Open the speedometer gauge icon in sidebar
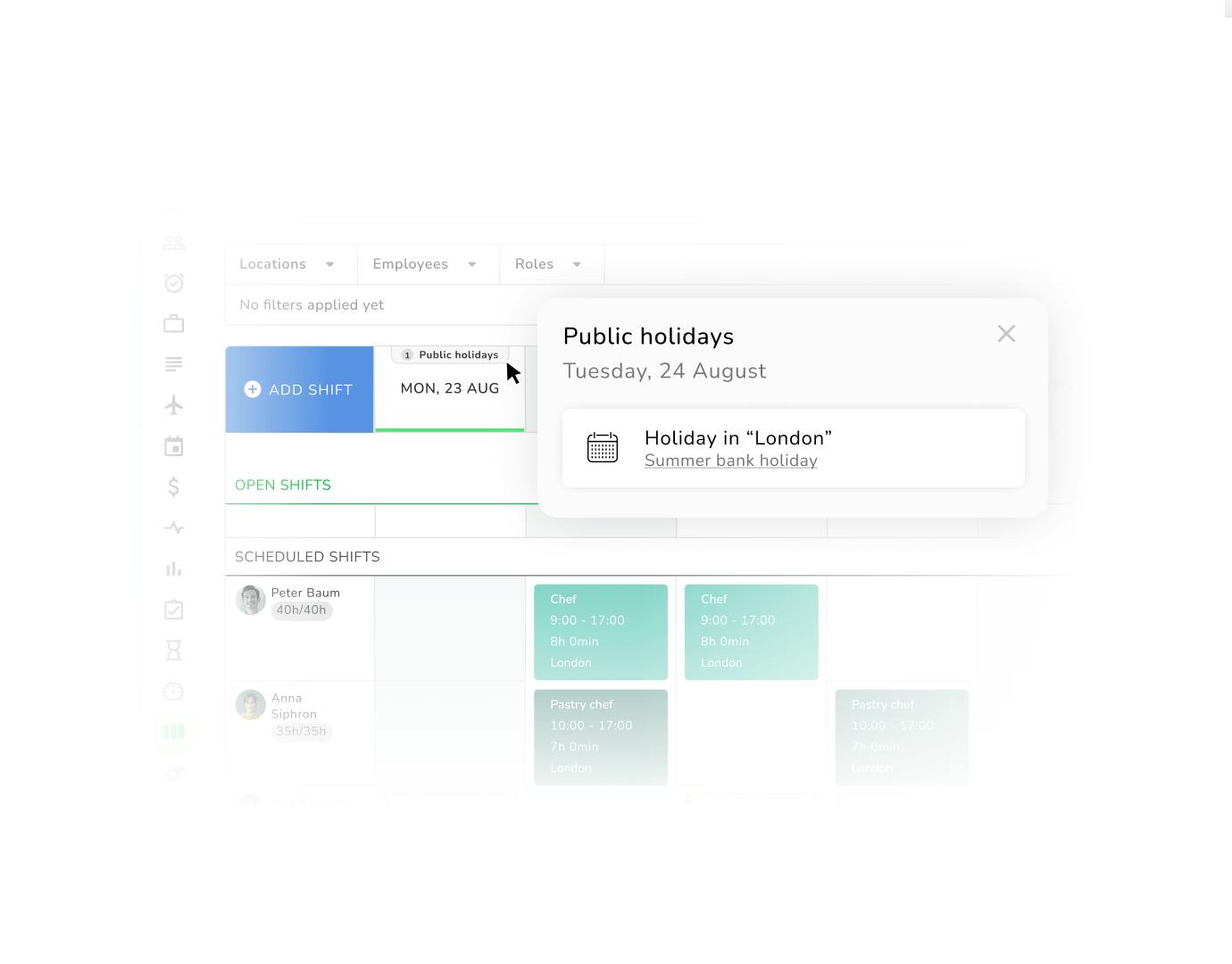This screenshot has height=964, width=1232. pos(174,692)
